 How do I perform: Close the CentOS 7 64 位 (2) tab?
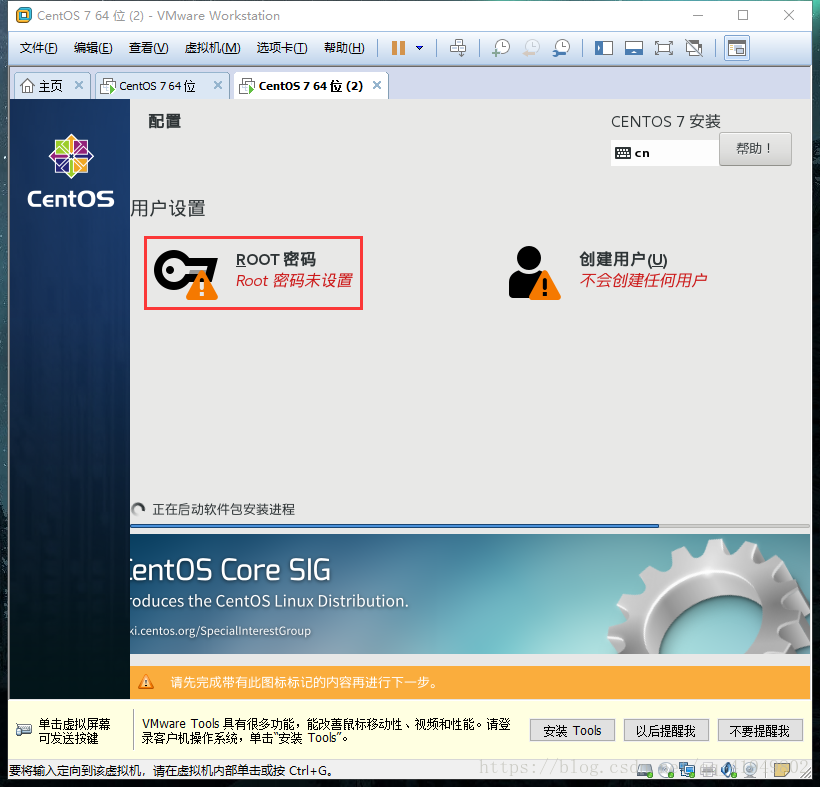[377, 85]
